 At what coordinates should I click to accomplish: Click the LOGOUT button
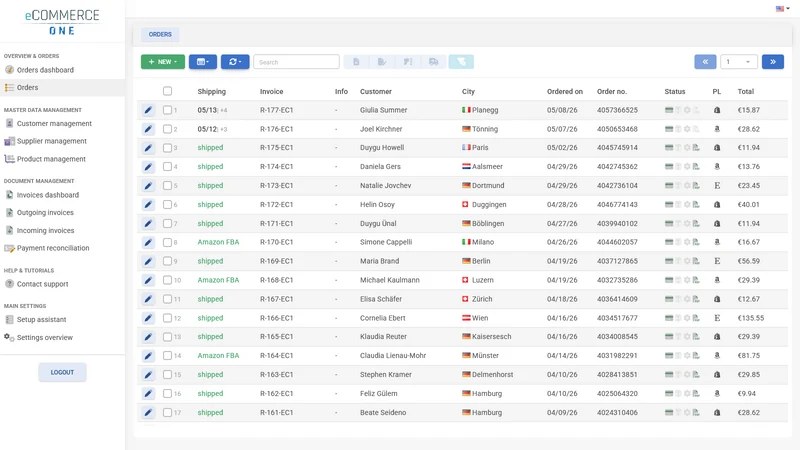pos(62,372)
